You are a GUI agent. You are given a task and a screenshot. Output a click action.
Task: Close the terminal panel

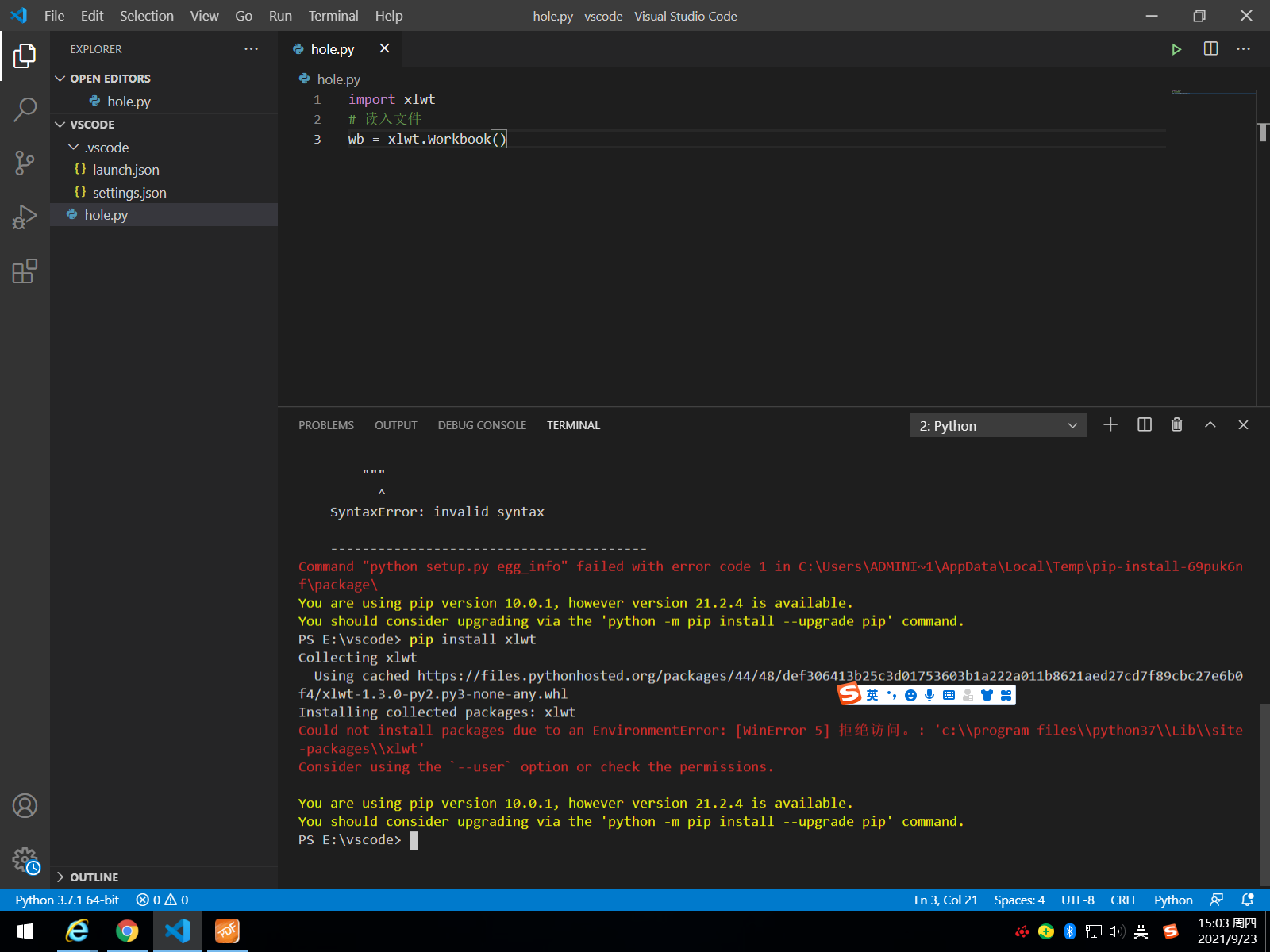click(x=1244, y=425)
